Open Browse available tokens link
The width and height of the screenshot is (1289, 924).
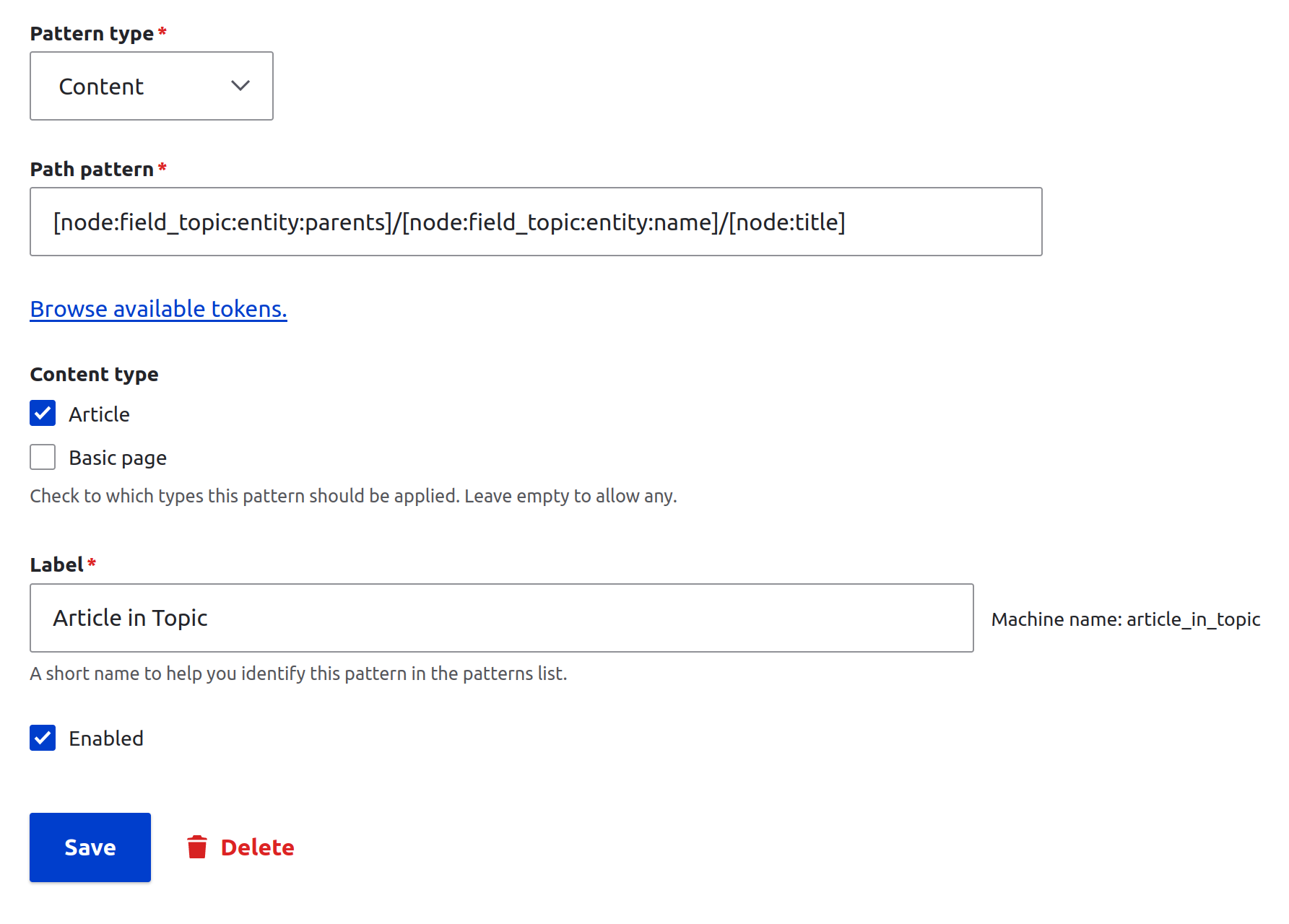click(x=158, y=309)
